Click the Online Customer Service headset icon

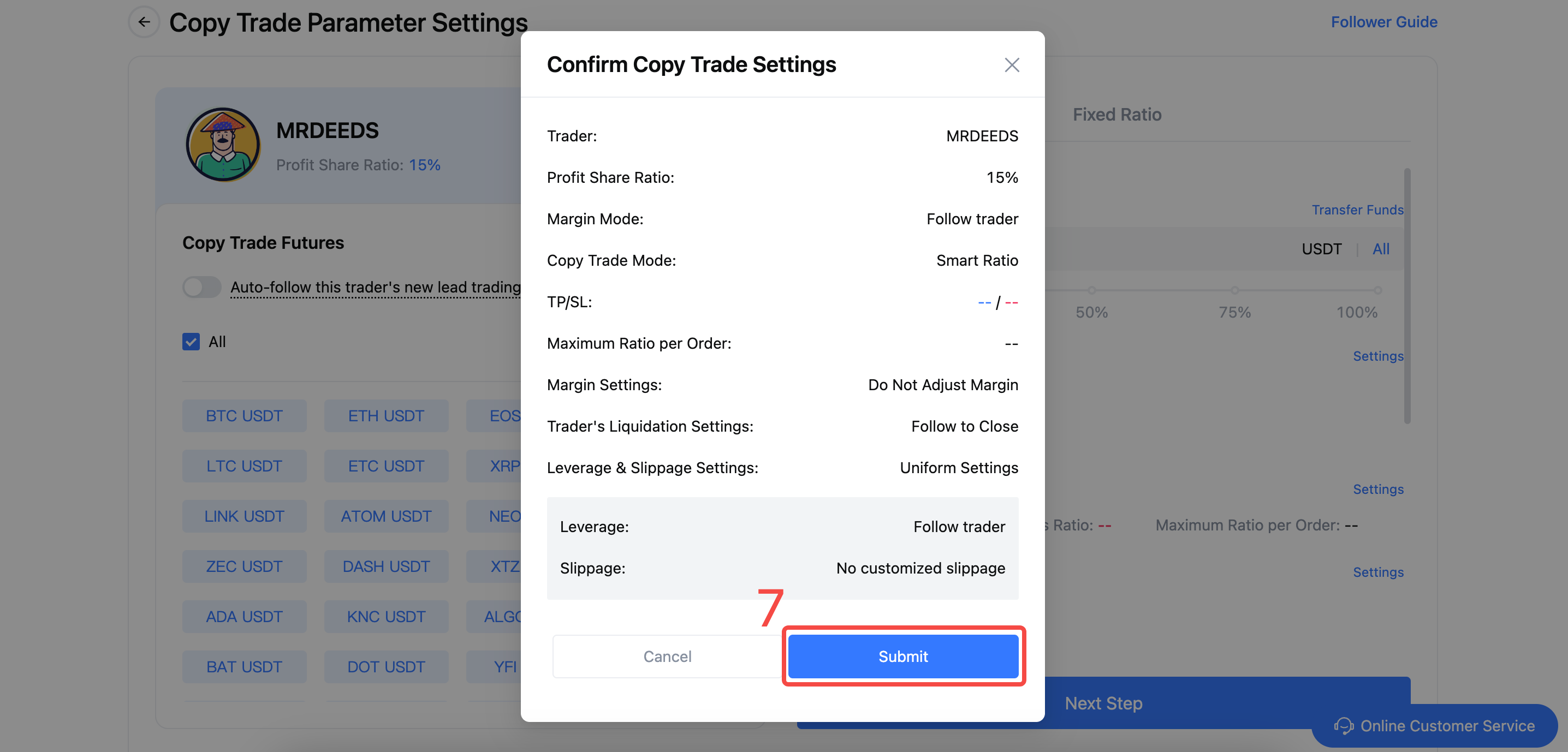pyautogui.click(x=1344, y=726)
